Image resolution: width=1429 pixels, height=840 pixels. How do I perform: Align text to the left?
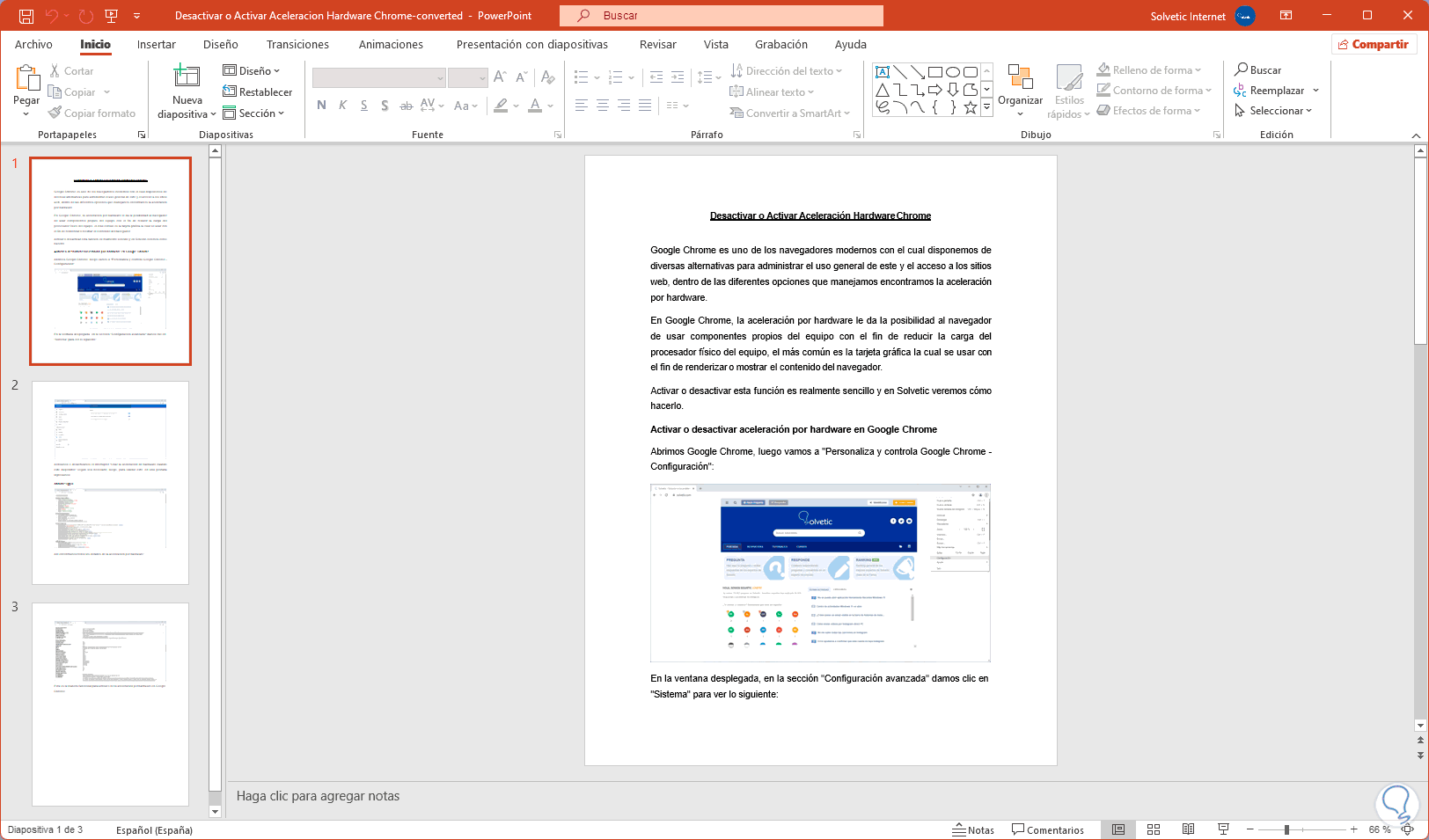581,106
